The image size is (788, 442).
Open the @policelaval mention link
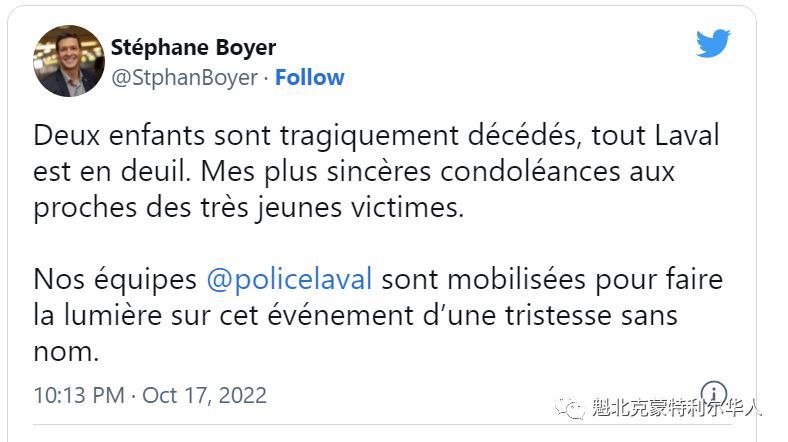coord(289,279)
